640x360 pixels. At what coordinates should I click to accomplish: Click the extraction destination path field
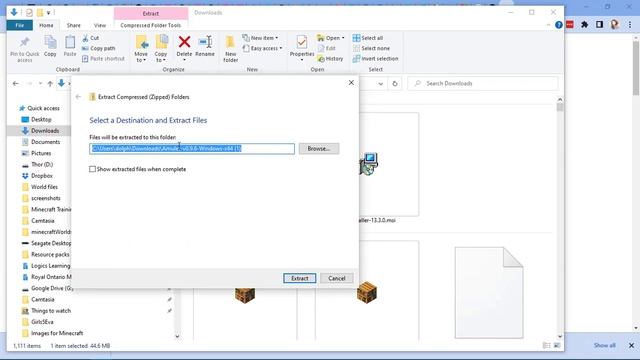[x=192, y=149]
